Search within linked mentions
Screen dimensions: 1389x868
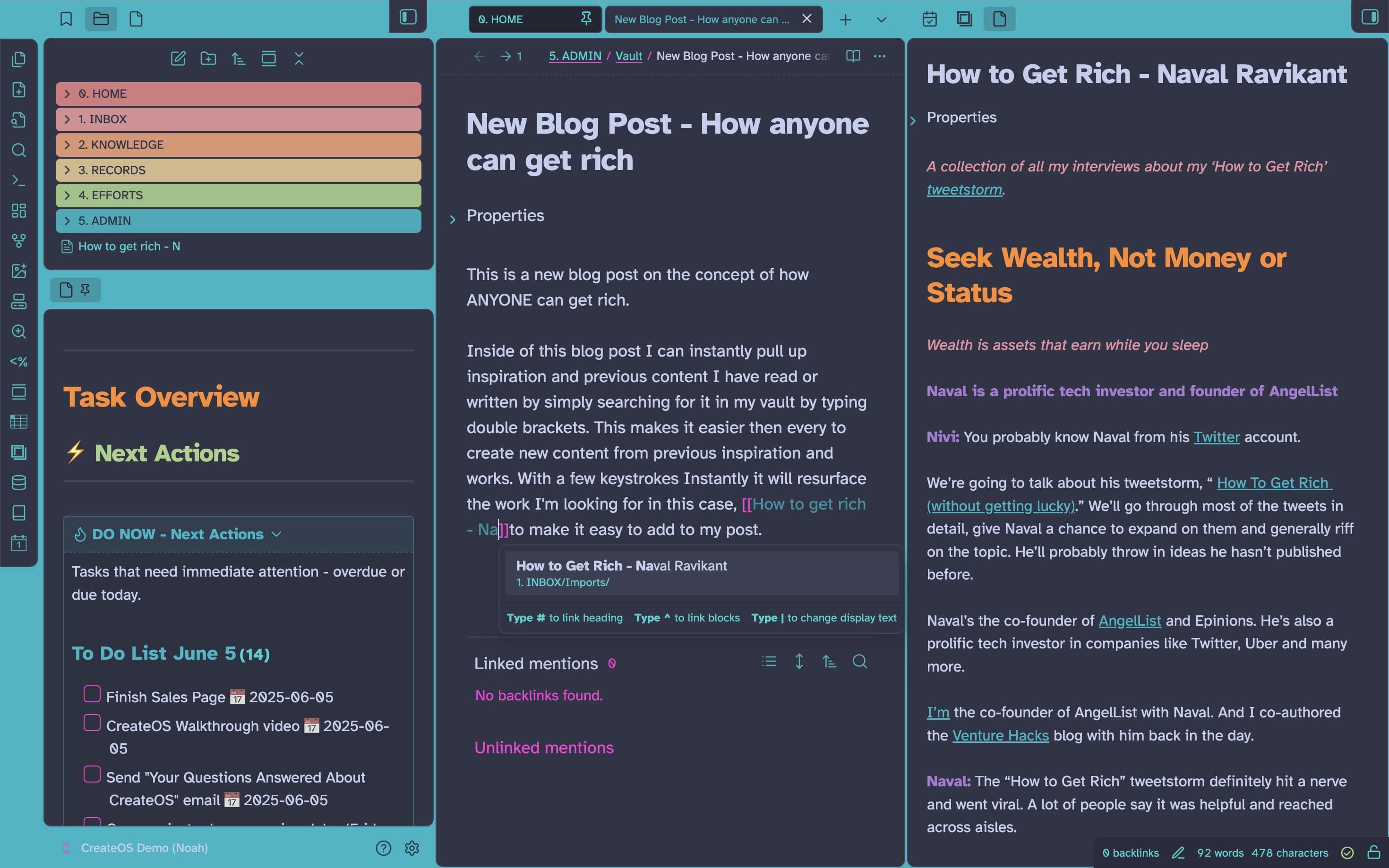[859, 661]
